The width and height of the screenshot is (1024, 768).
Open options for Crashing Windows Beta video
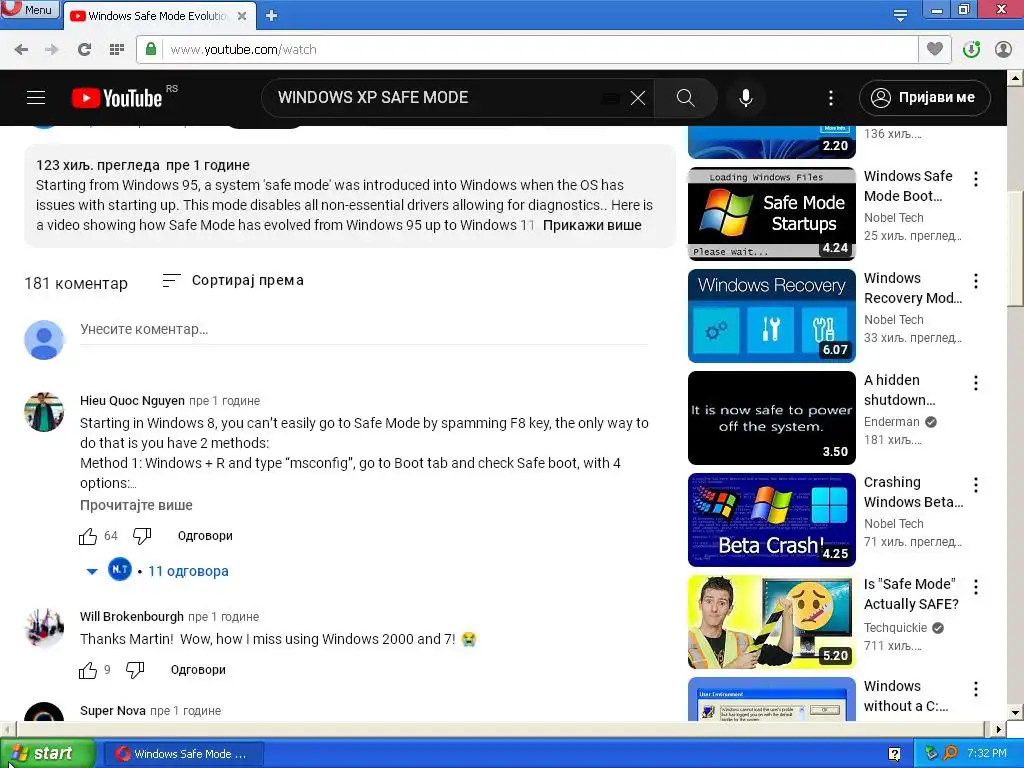click(x=976, y=485)
